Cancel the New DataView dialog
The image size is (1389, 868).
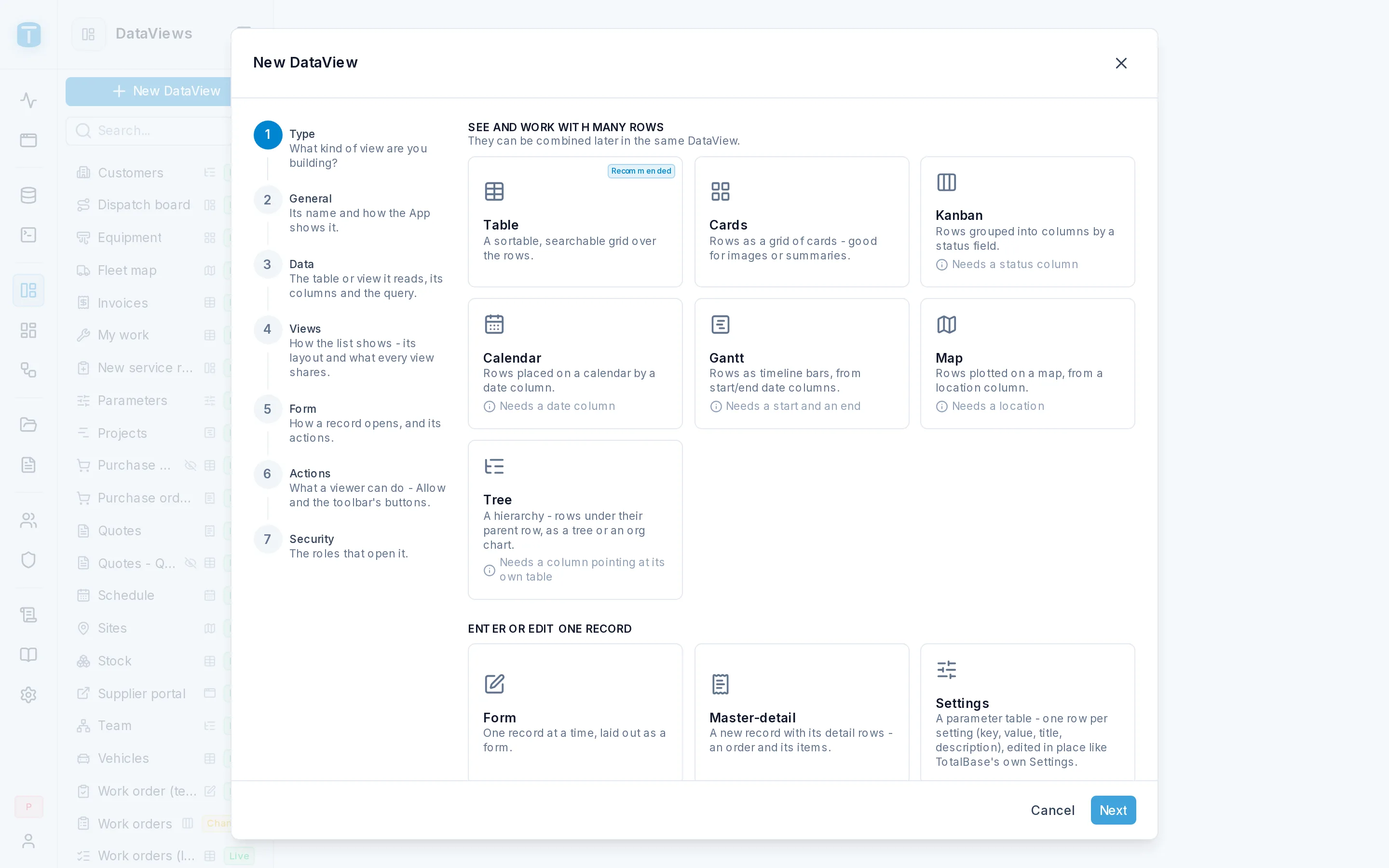[x=1052, y=810]
